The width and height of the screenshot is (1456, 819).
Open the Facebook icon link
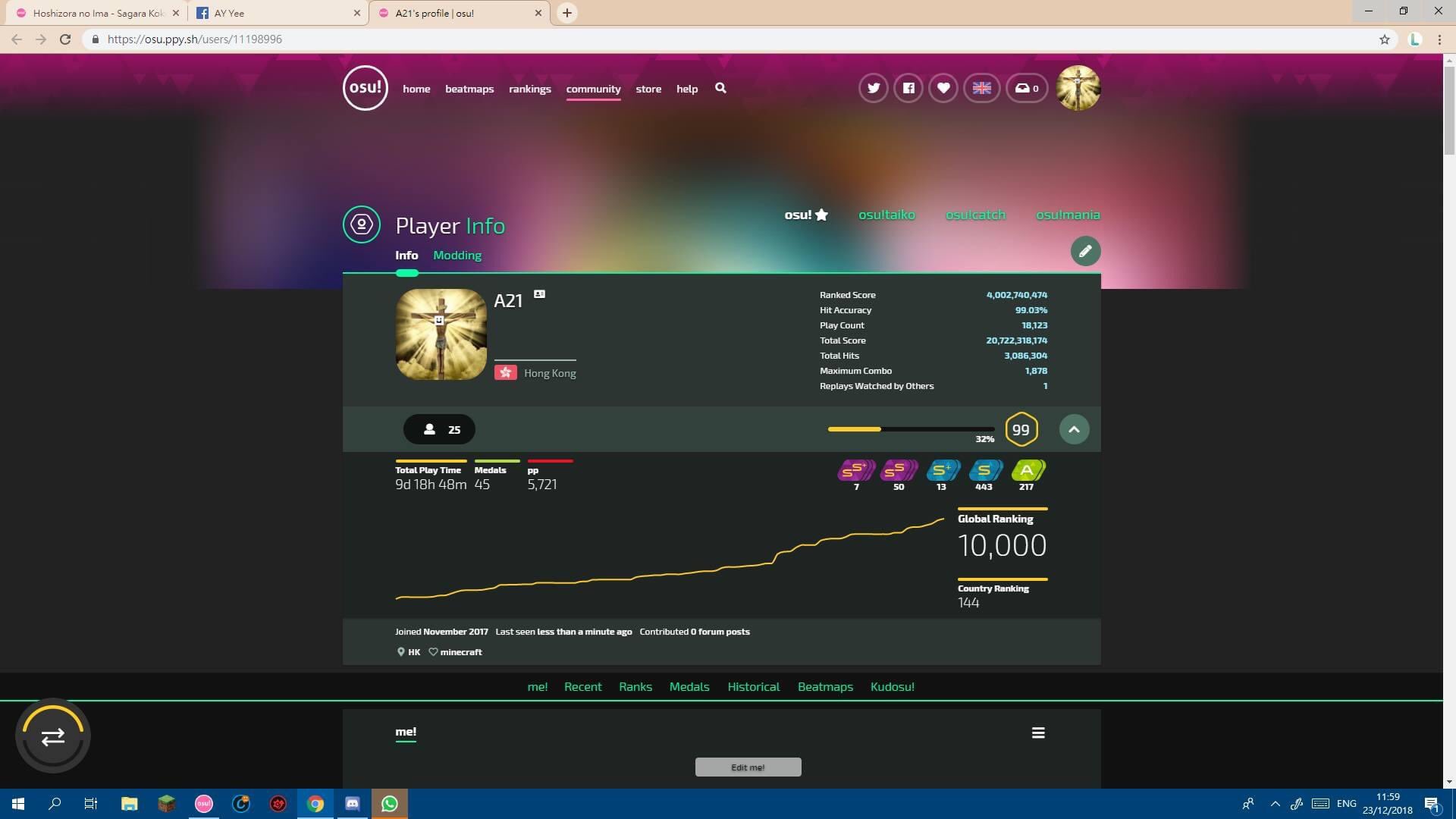[908, 88]
